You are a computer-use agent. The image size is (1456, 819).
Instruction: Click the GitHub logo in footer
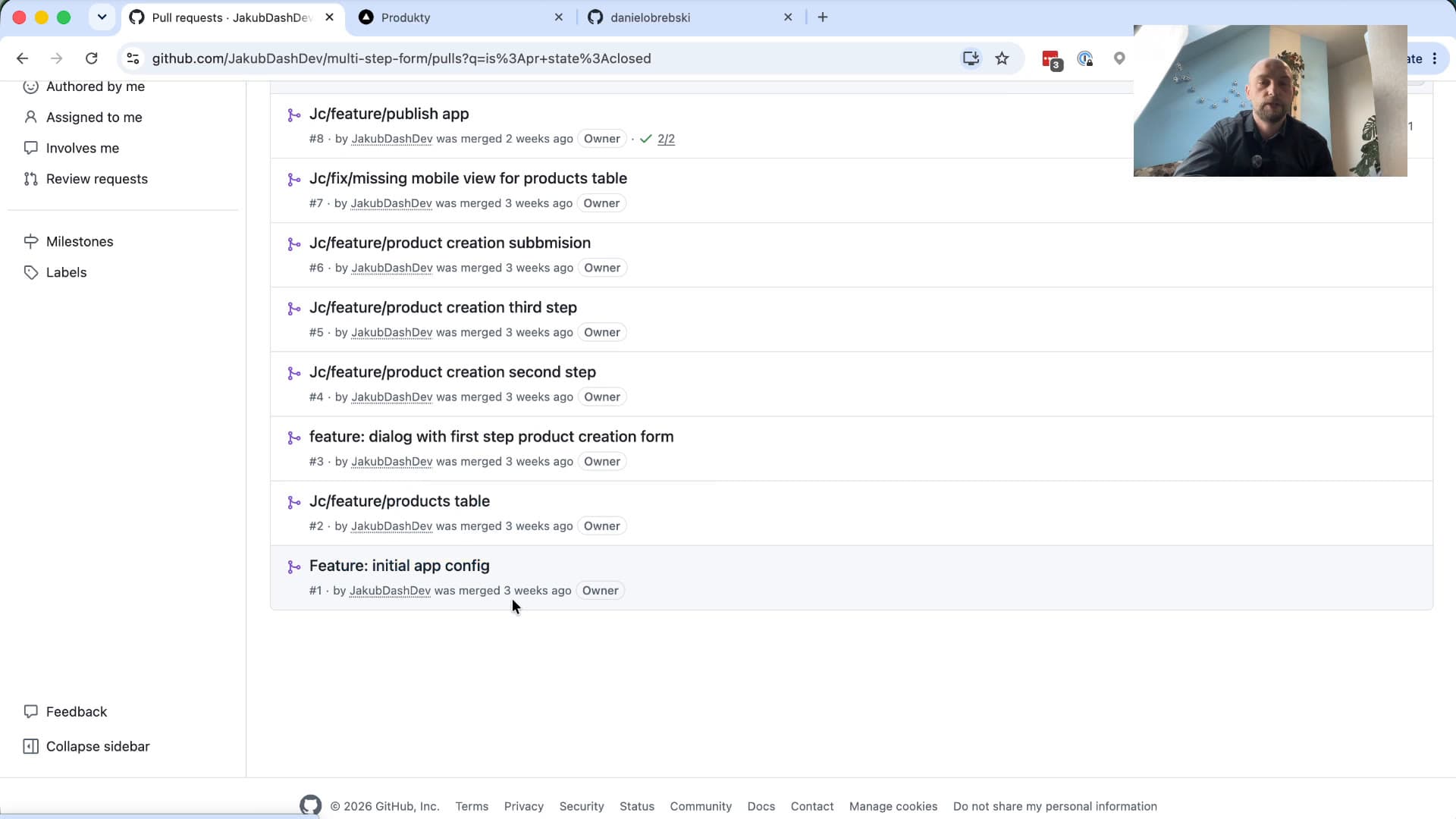(x=310, y=805)
